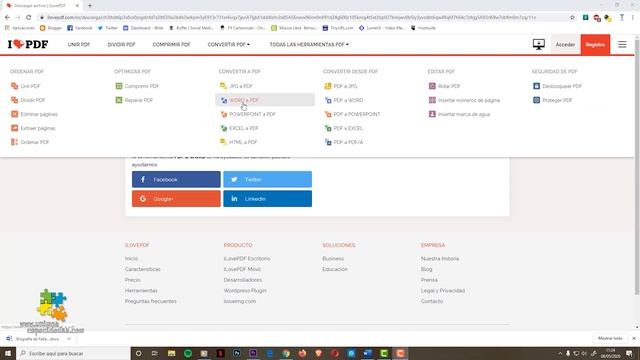Open the Facebook bookmark in bookmarks bar
Image resolution: width=640 pixels, height=360 pixels.
[80, 28]
